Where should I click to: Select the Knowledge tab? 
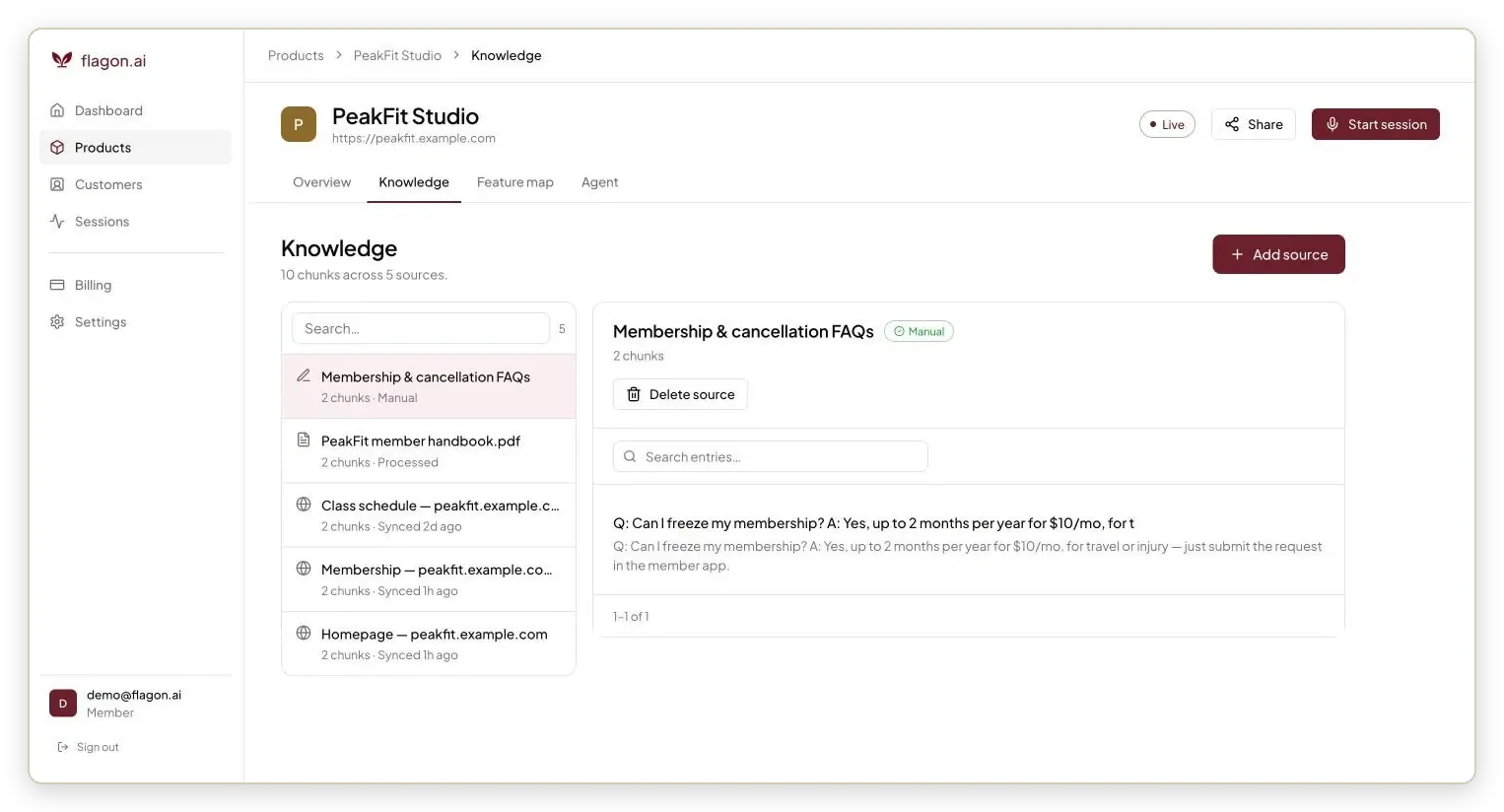414,182
